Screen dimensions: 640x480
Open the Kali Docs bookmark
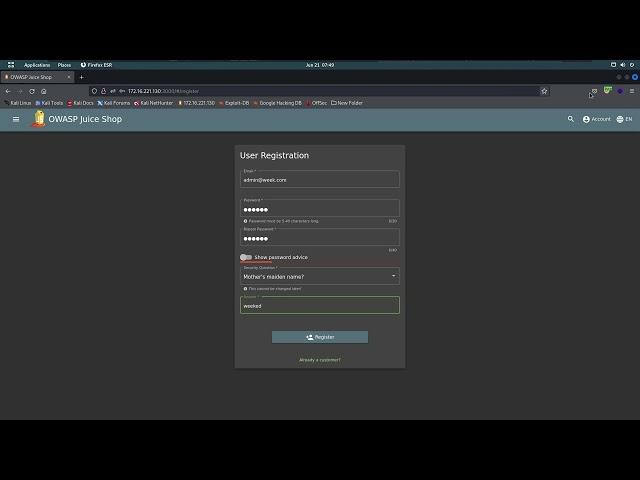coord(80,103)
